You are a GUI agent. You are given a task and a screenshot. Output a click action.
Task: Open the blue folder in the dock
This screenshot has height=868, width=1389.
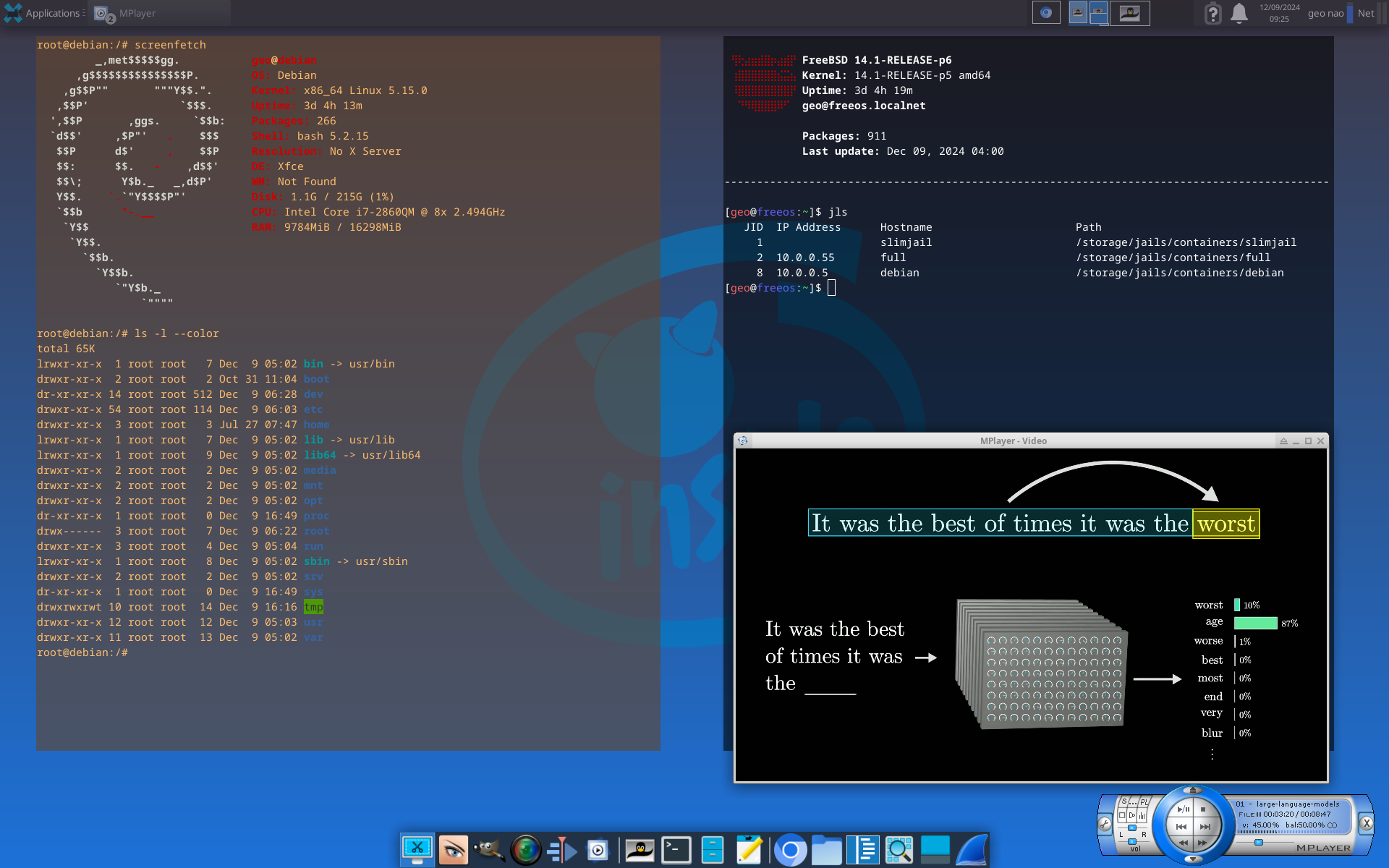(x=826, y=850)
